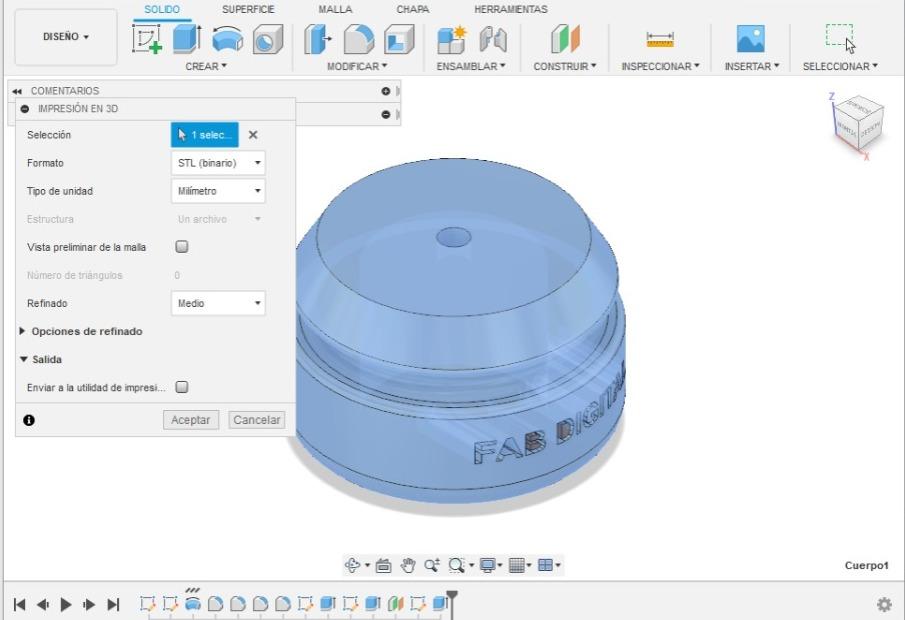Activate the Revolve tool in toolbar
Viewport: 905px width, 620px height.
click(227, 39)
